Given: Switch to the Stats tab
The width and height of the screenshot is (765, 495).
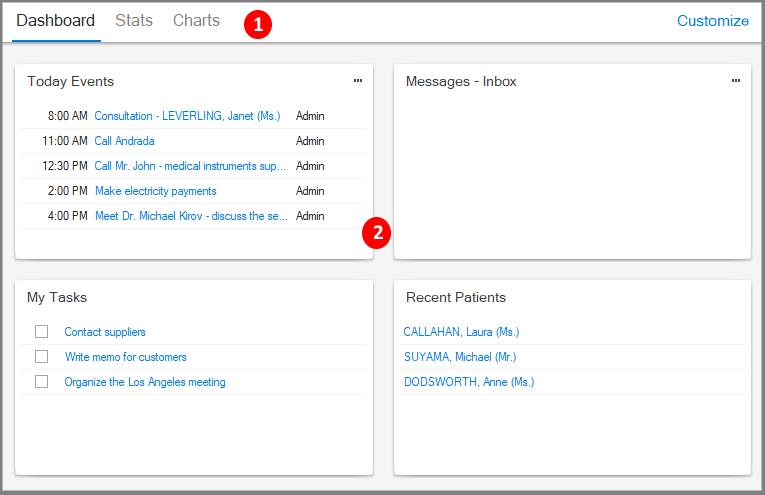Looking at the screenshot, I should tap(134, 21).
